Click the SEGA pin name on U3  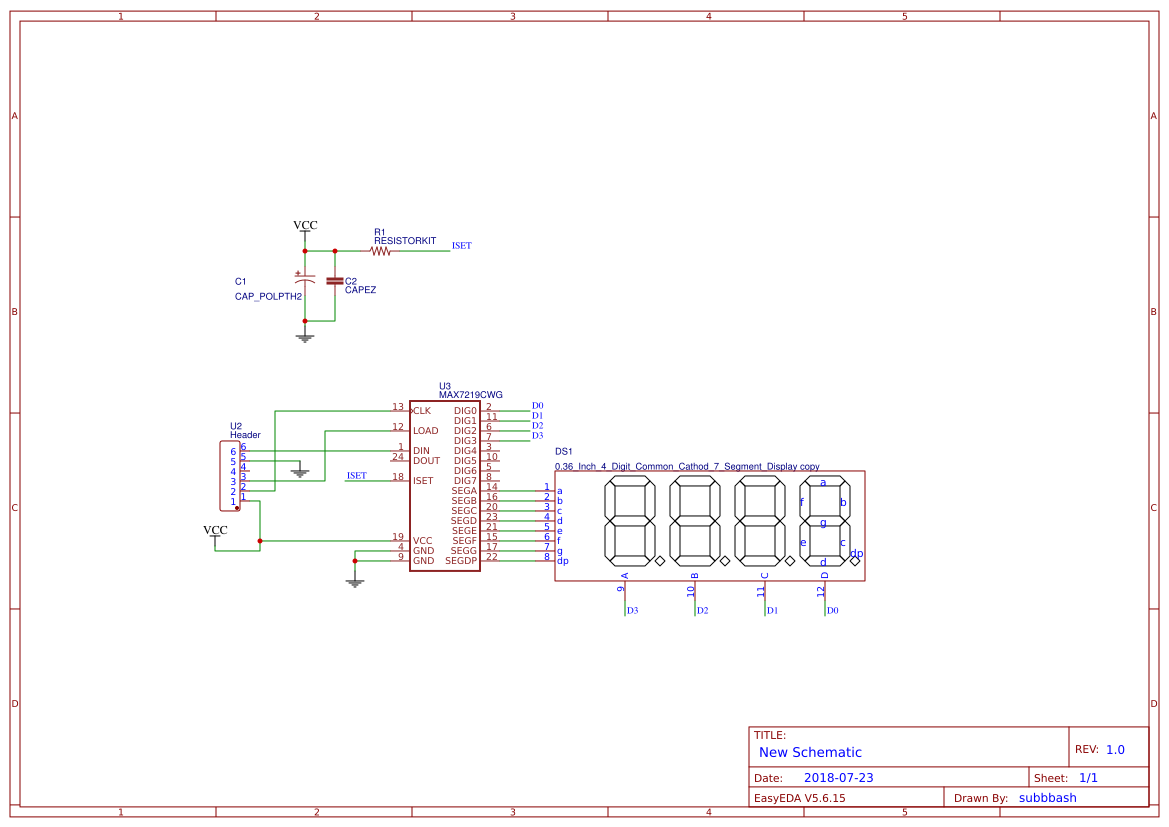pyautogui.click(x=464, y=491)
